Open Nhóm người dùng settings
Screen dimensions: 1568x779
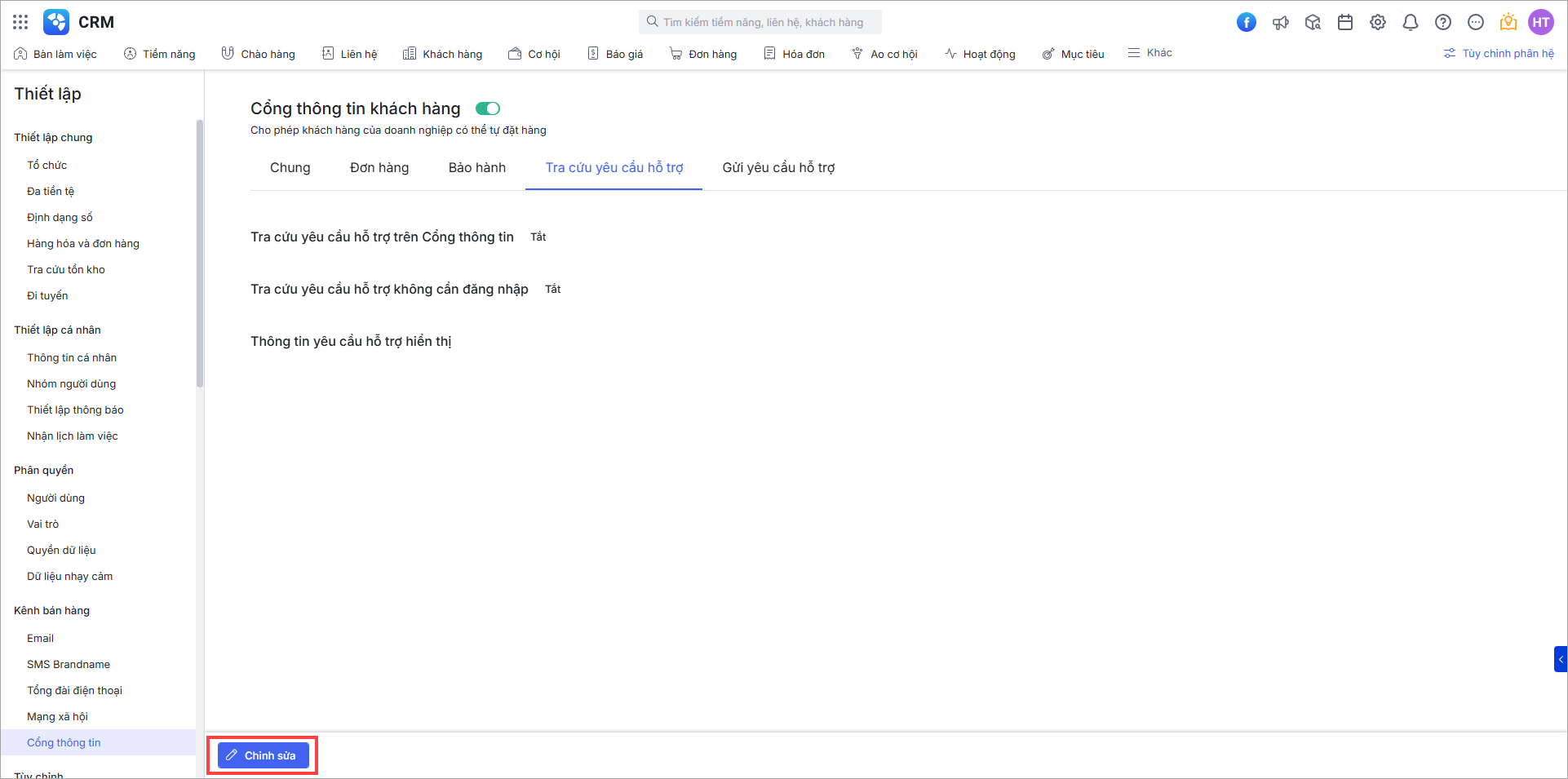(x=72, y=383)
